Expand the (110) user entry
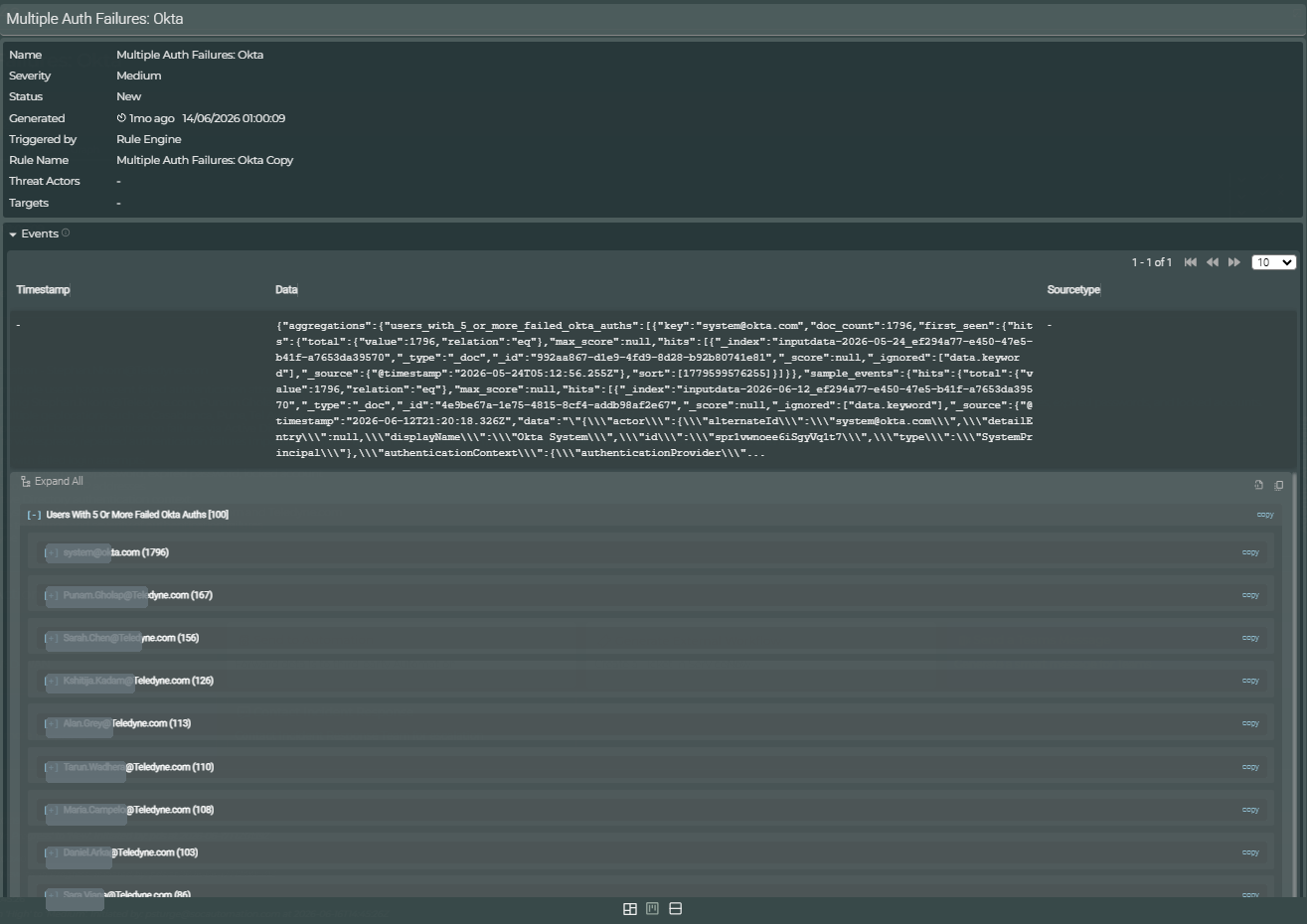The image size is (1307, 924). tap(52, 767)
